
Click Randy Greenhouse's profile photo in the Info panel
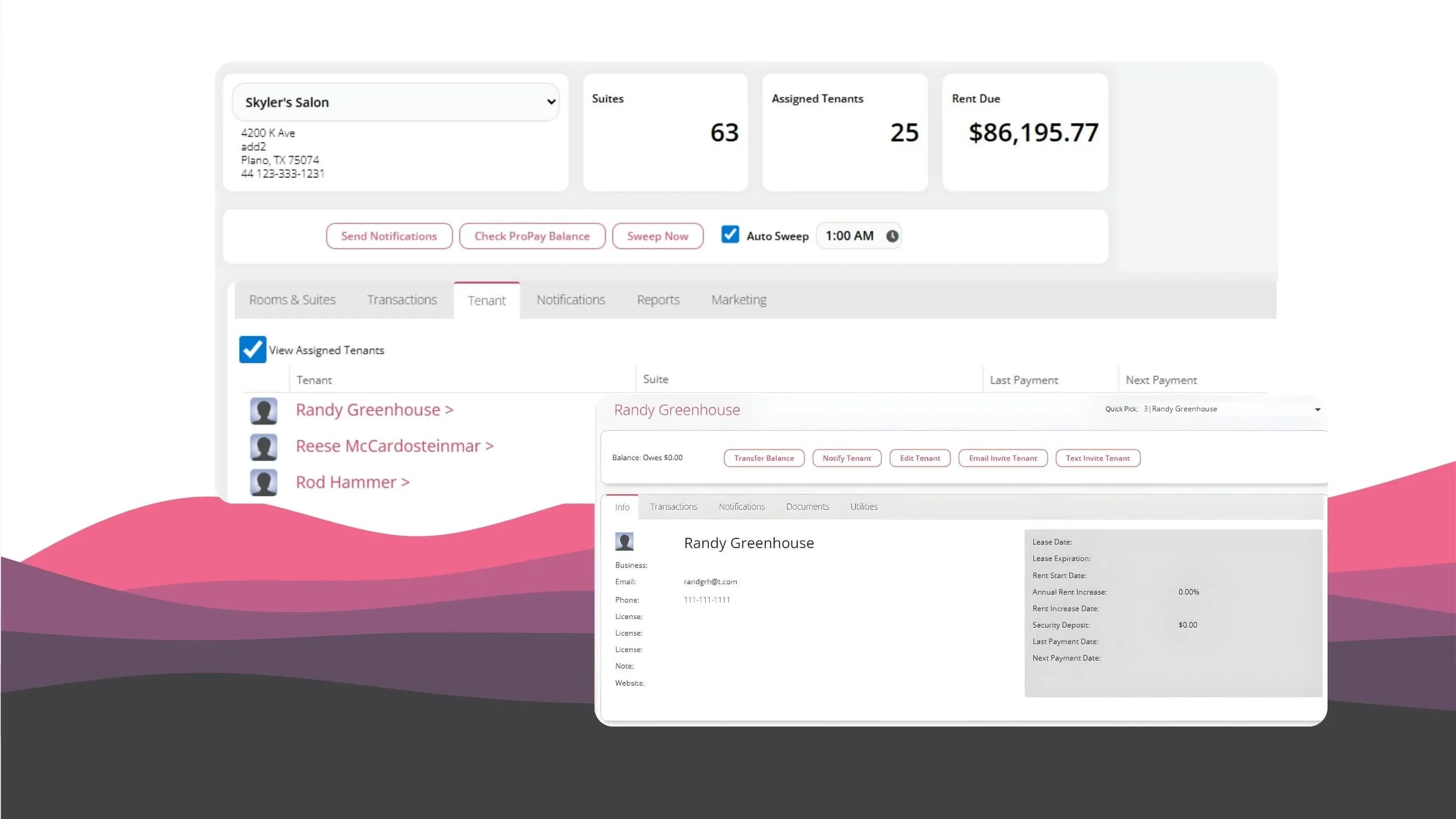coord(625,541)
